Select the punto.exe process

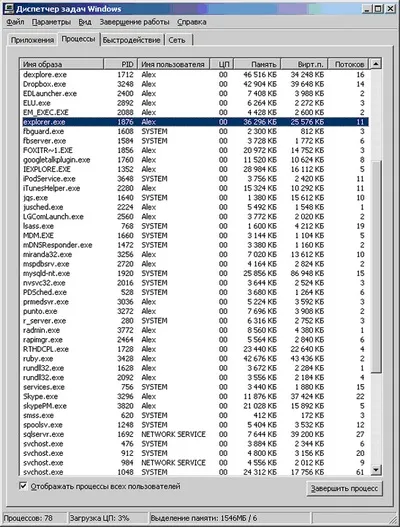pyautogui.click(x=194, y=311)
